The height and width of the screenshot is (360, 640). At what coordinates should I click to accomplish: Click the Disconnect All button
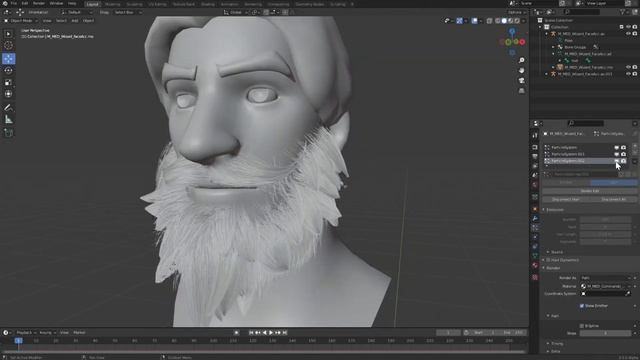tap(613, 199)
